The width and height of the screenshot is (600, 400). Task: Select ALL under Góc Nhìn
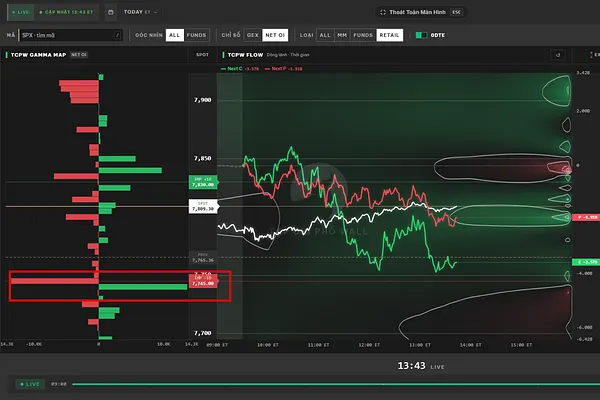point(174,35)
